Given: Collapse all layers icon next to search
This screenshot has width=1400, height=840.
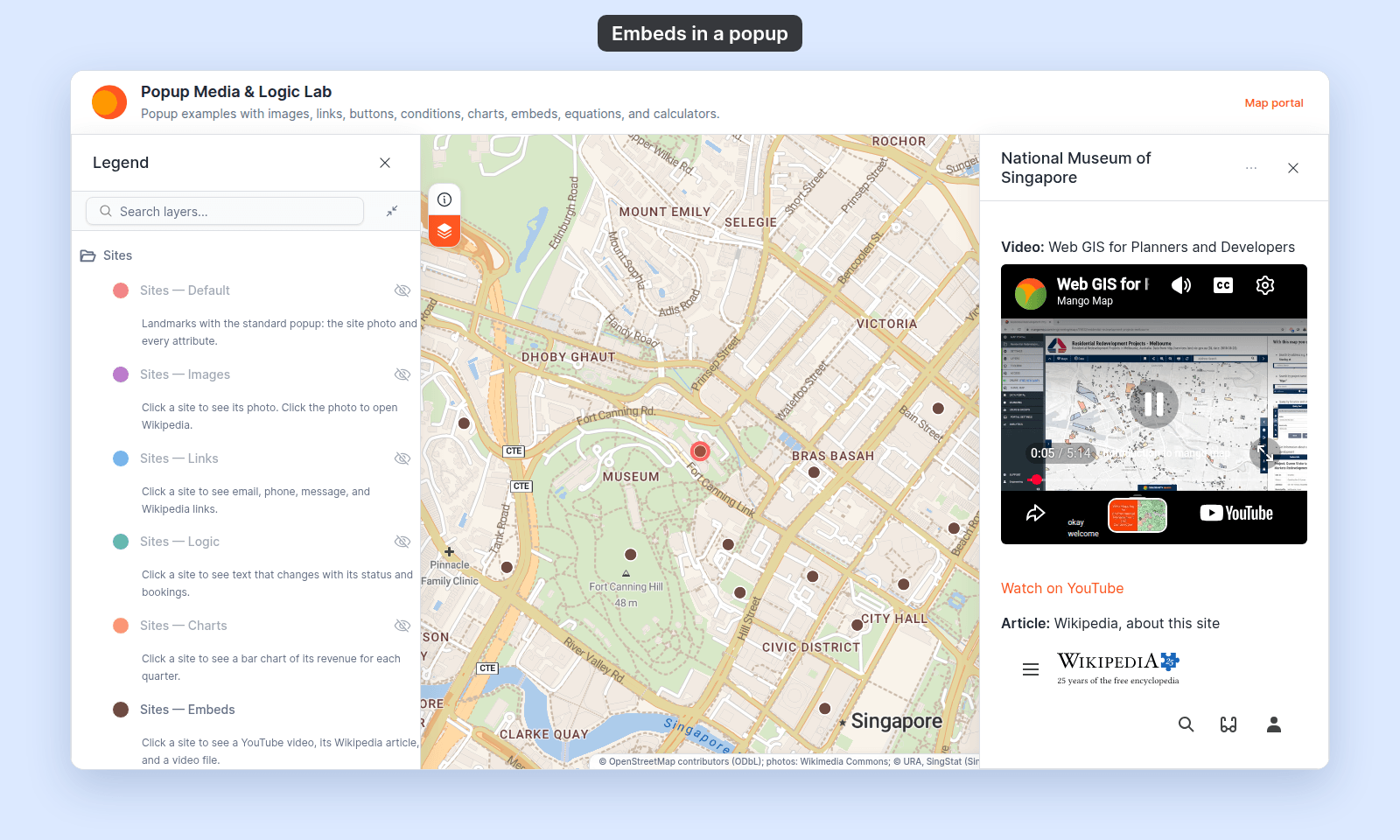Looking at the screenshot, I should pos(392,211).
